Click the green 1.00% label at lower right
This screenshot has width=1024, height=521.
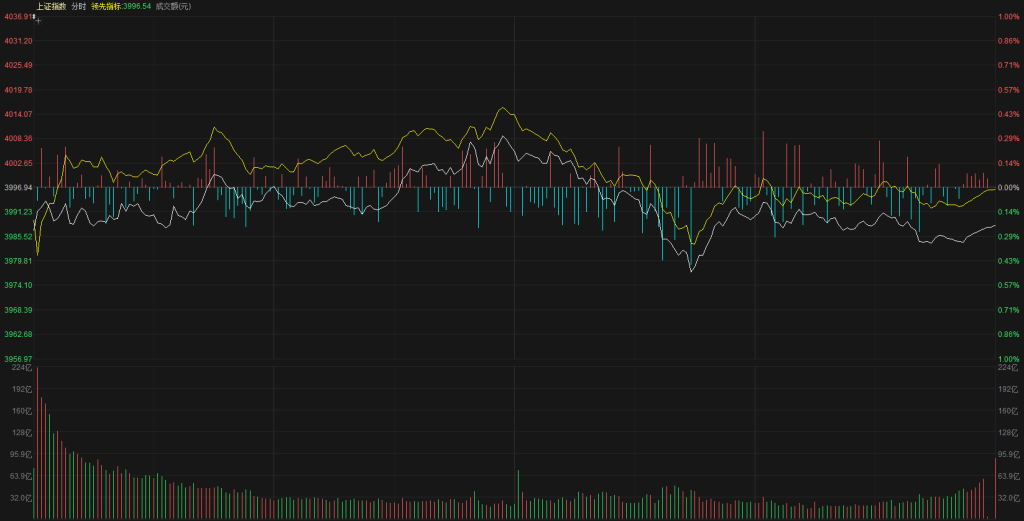click(1007, 359)
